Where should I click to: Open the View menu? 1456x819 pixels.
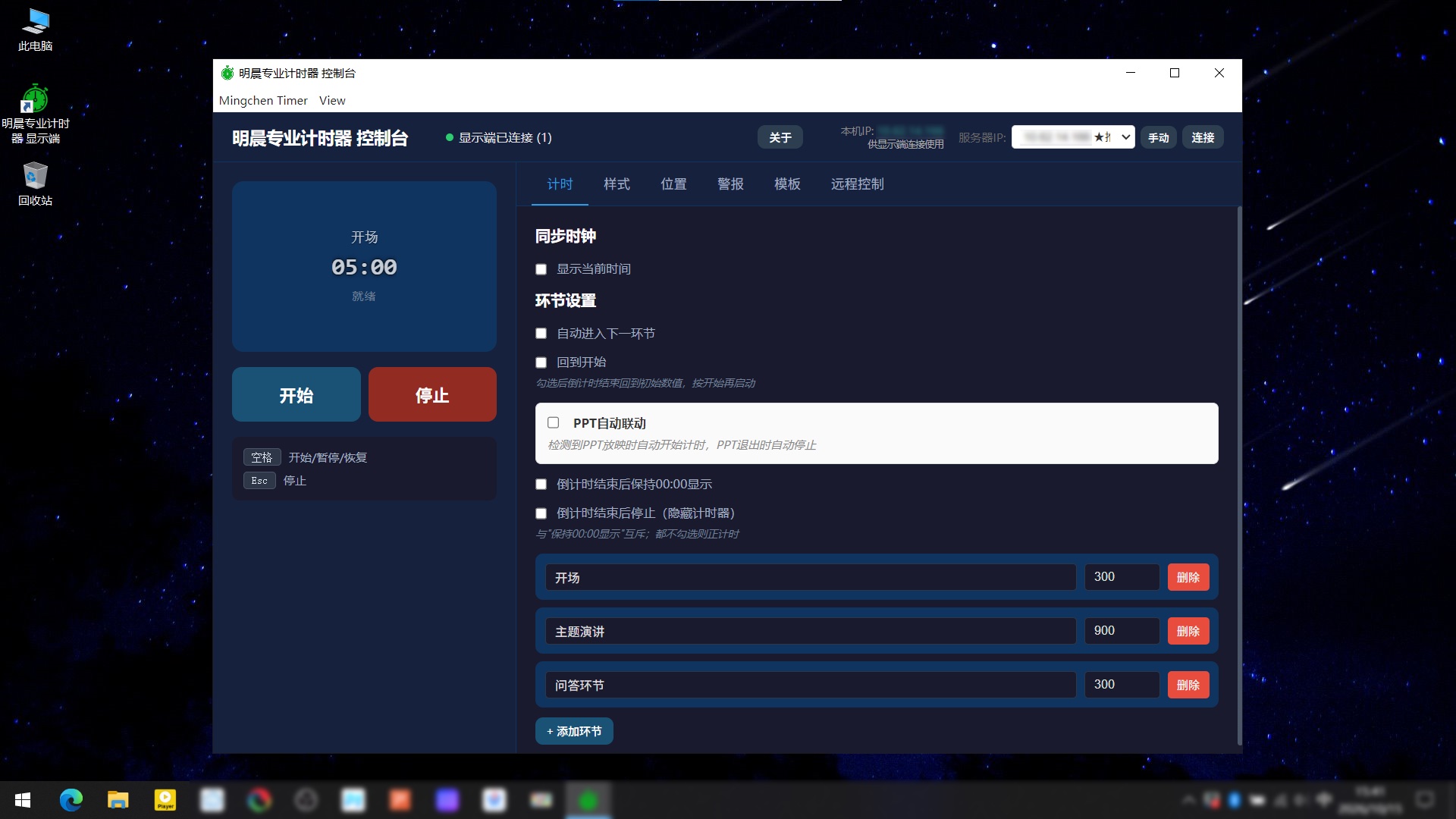332,100
